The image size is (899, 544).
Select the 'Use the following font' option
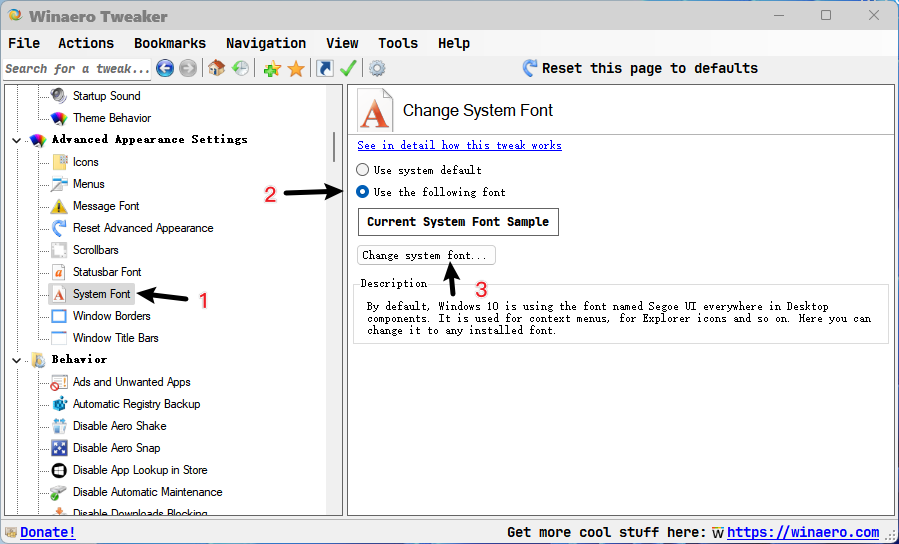(363, 192)
